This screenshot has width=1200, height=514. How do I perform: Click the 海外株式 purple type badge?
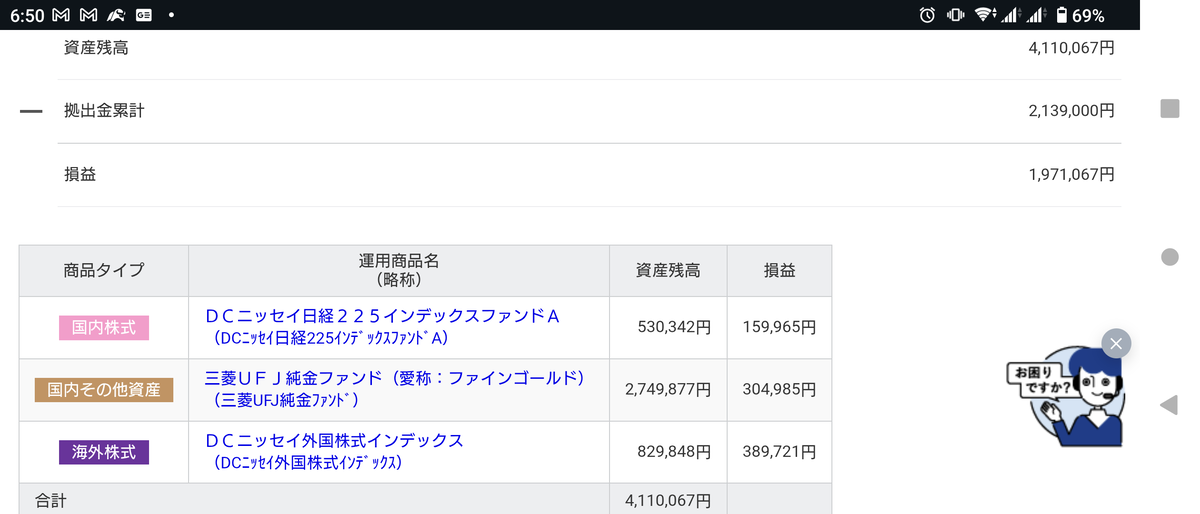click(x=104, y=452)
